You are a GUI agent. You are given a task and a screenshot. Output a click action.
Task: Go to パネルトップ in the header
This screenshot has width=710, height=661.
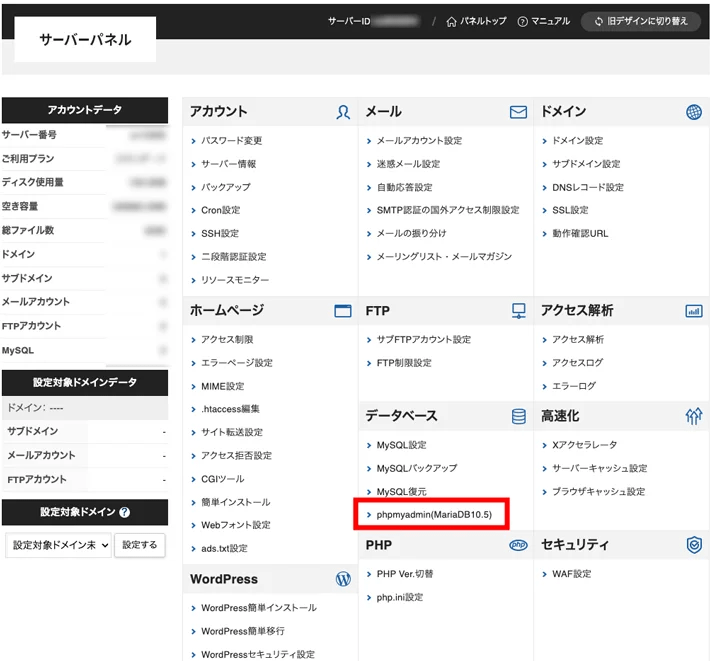point(483,21)
